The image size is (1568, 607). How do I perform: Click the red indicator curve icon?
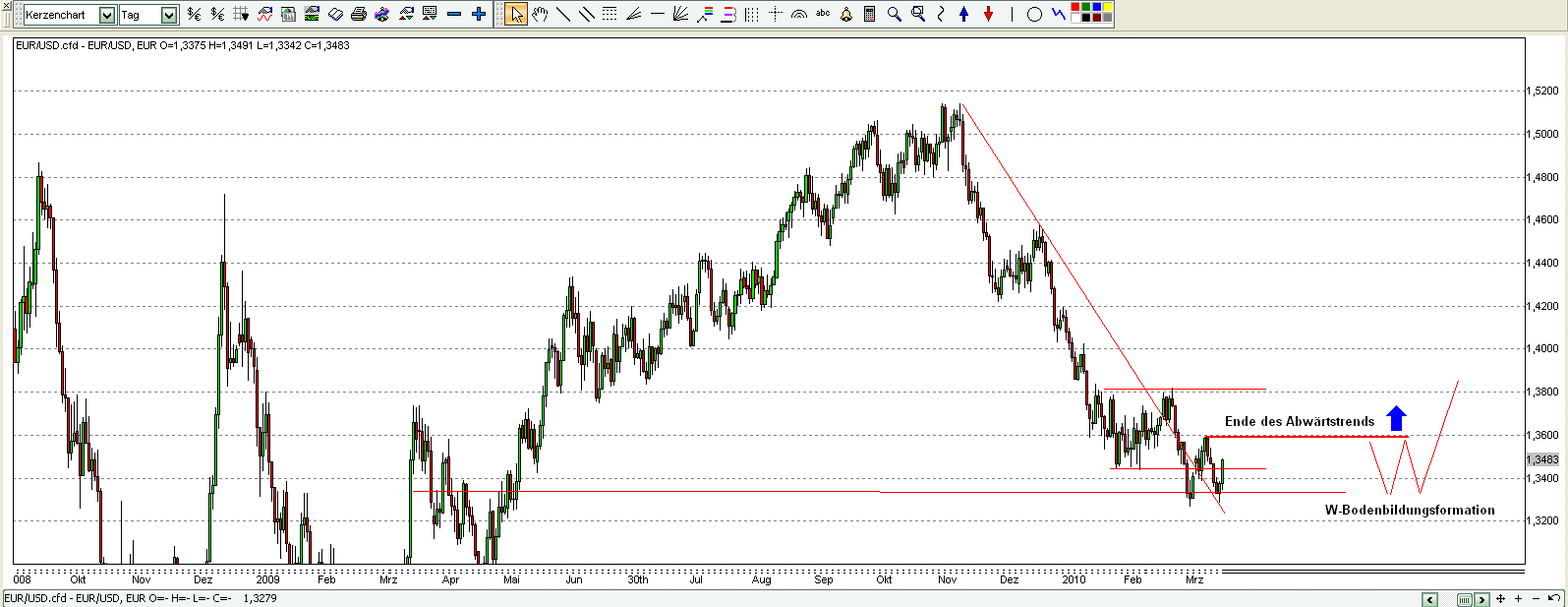264,14
